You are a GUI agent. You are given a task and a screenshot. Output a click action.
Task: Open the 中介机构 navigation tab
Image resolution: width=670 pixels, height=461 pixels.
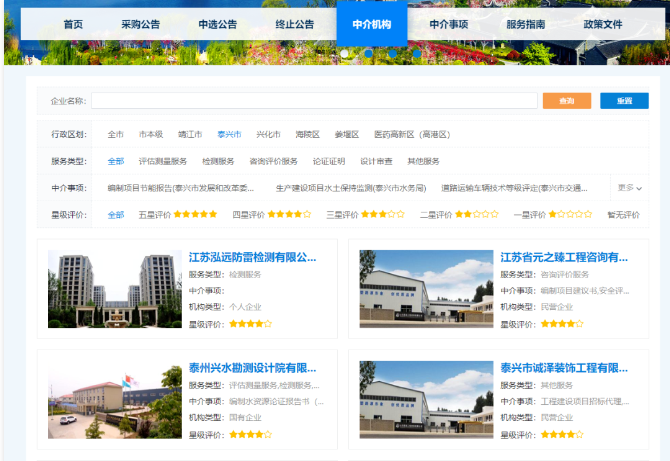pos(372,24)
